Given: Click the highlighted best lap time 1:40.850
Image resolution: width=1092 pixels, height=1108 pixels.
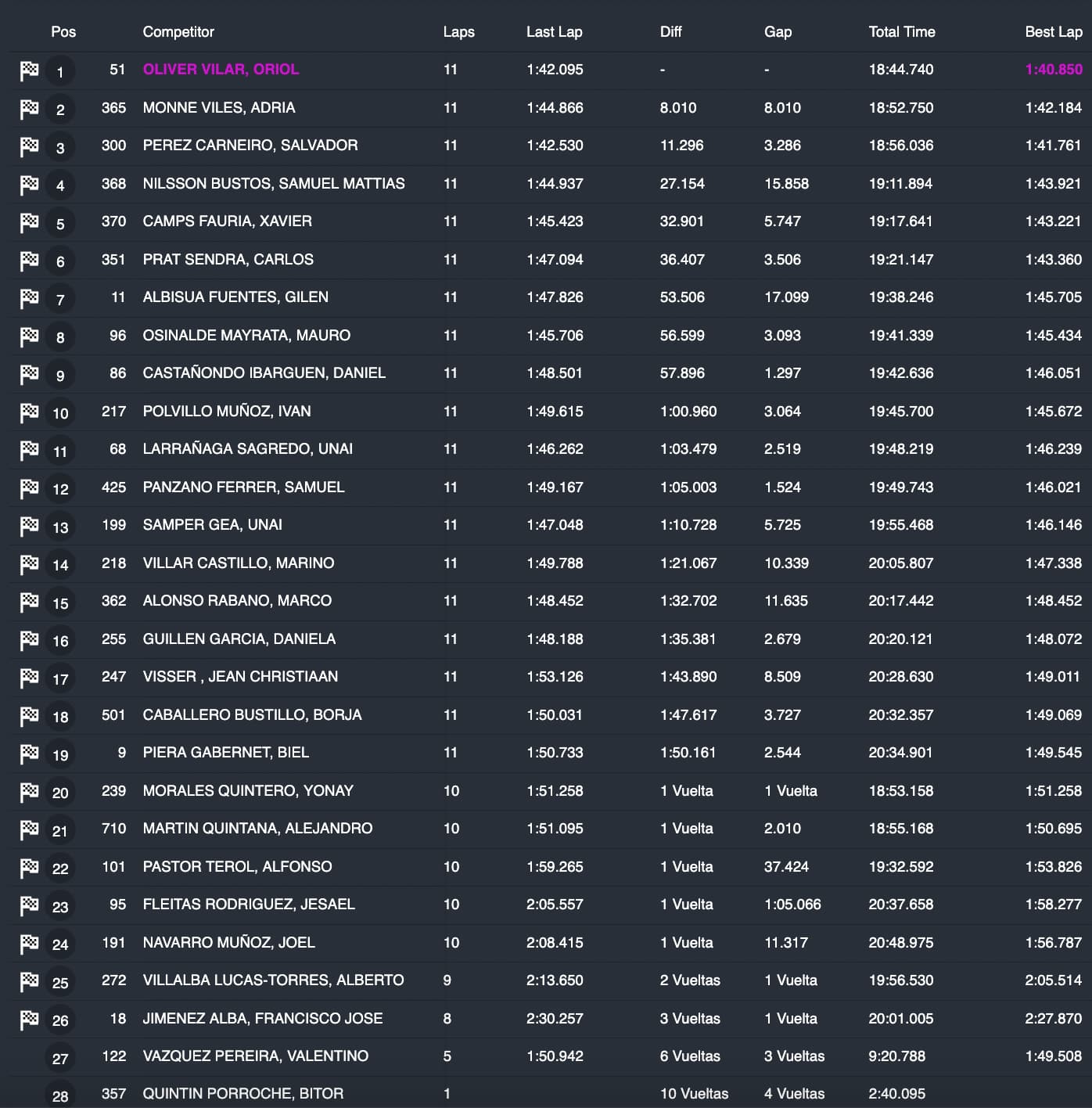Looking at the screenshot, I should [1053, 70].
